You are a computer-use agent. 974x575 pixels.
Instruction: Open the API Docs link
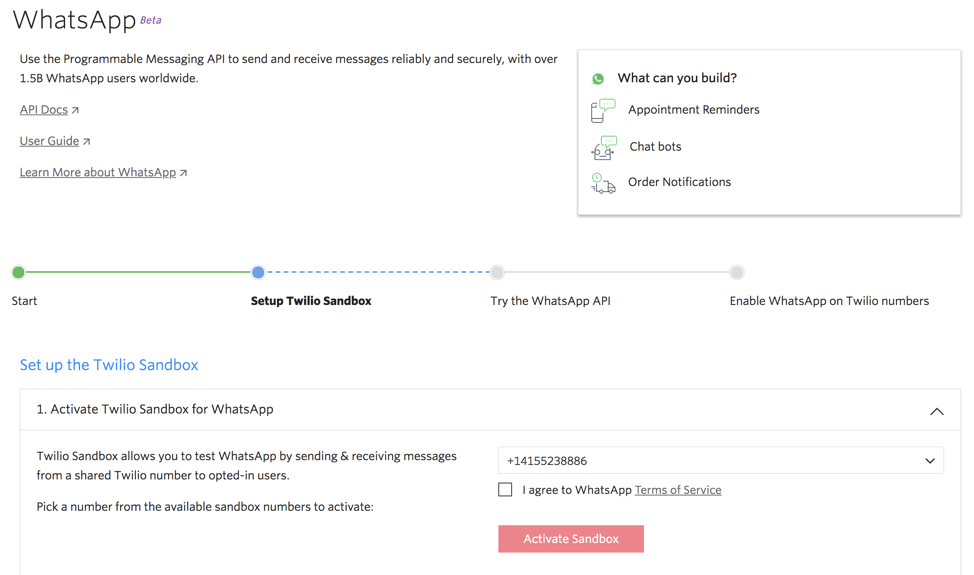(44, 110)
